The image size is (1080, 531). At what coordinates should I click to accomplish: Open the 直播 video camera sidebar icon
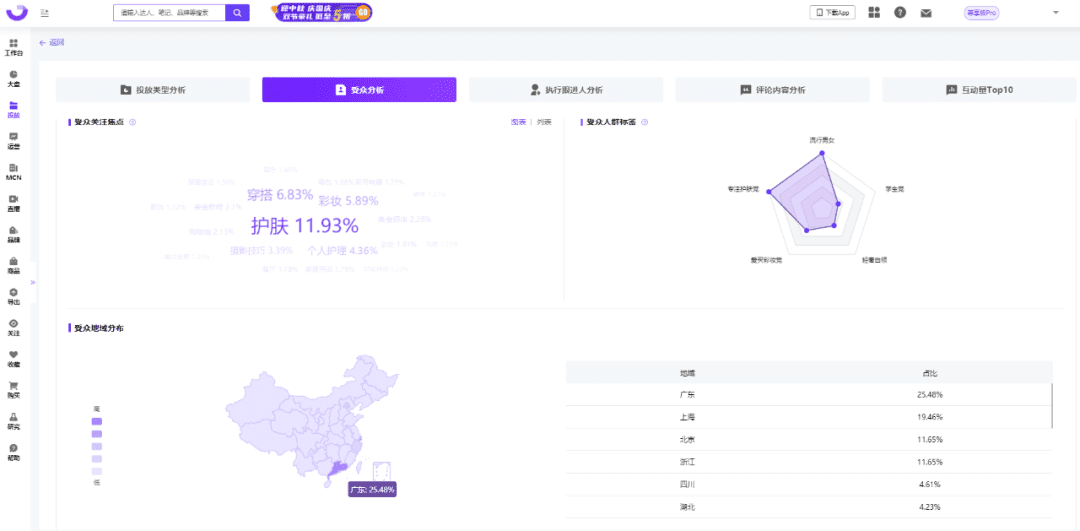pos(14,198)
